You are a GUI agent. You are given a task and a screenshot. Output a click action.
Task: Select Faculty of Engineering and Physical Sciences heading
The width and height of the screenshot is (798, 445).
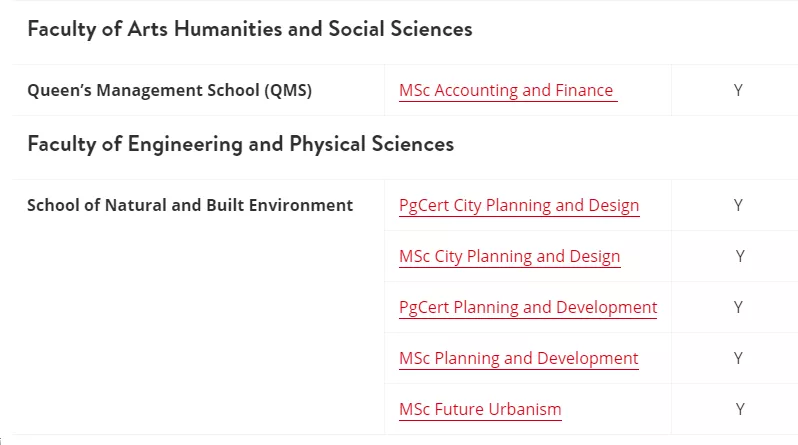coord(241,144)
